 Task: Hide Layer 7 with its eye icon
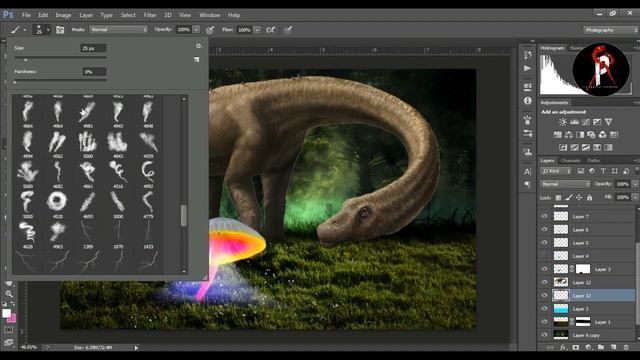point(544,216)
